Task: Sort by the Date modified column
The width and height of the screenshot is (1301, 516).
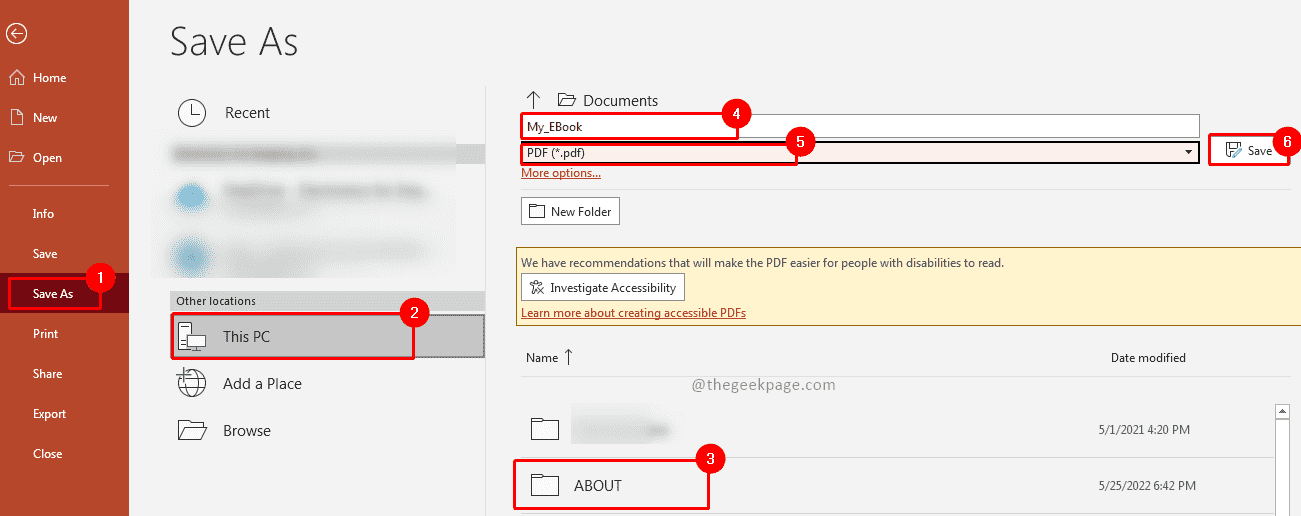Action: pyautogui.click(x=1148, y=357)
